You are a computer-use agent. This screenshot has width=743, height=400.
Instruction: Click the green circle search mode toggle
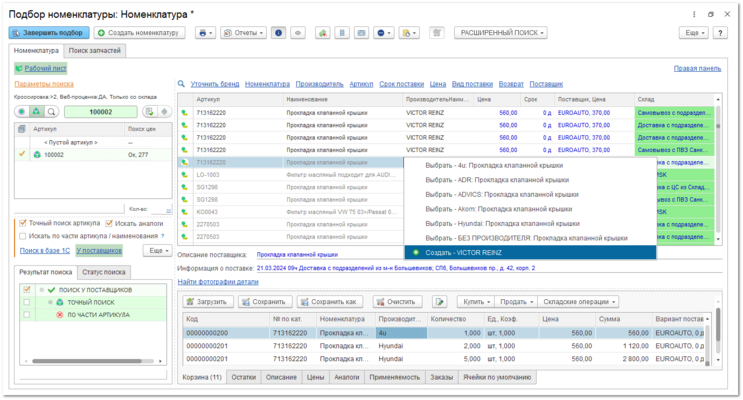click(22, 112)
